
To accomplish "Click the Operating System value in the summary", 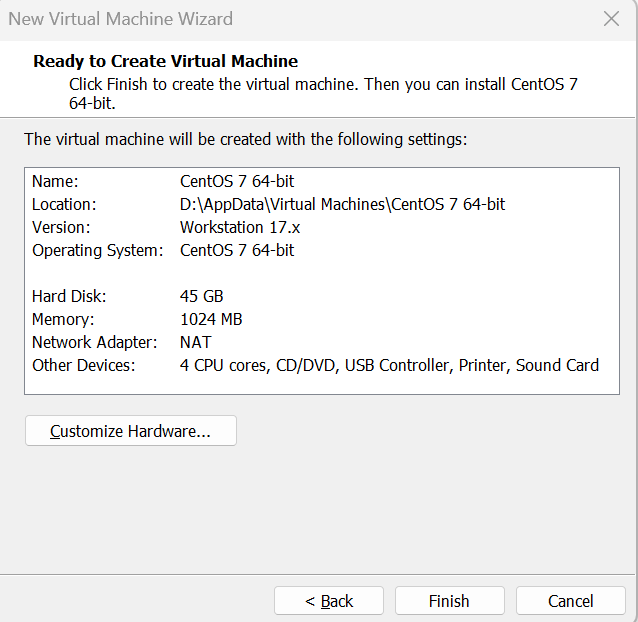I will click(x=237, y=250).
